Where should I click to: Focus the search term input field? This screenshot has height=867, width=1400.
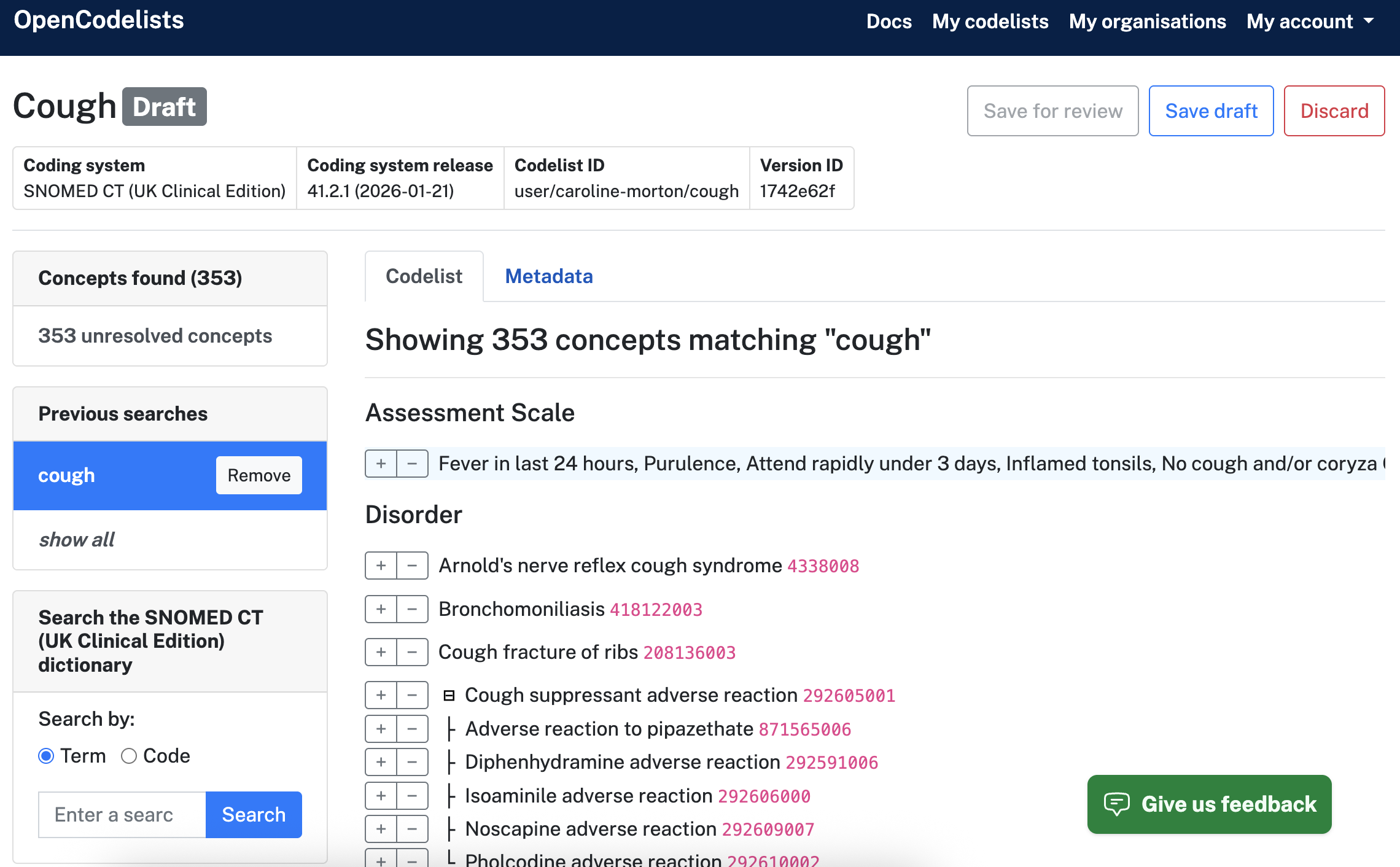pyautogui.click(x=122, y=814)
